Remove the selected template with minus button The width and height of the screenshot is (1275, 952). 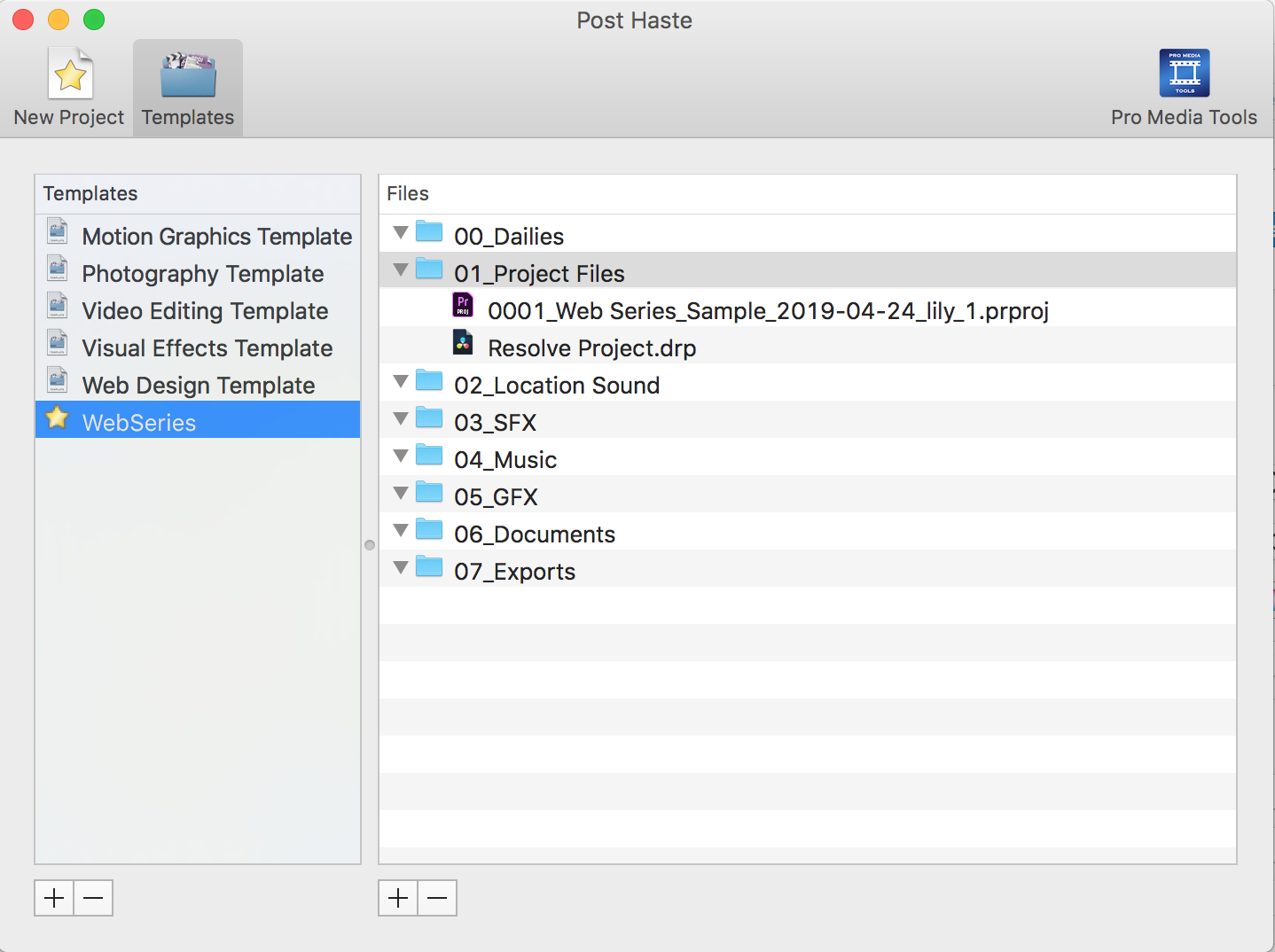pos(93,898)
